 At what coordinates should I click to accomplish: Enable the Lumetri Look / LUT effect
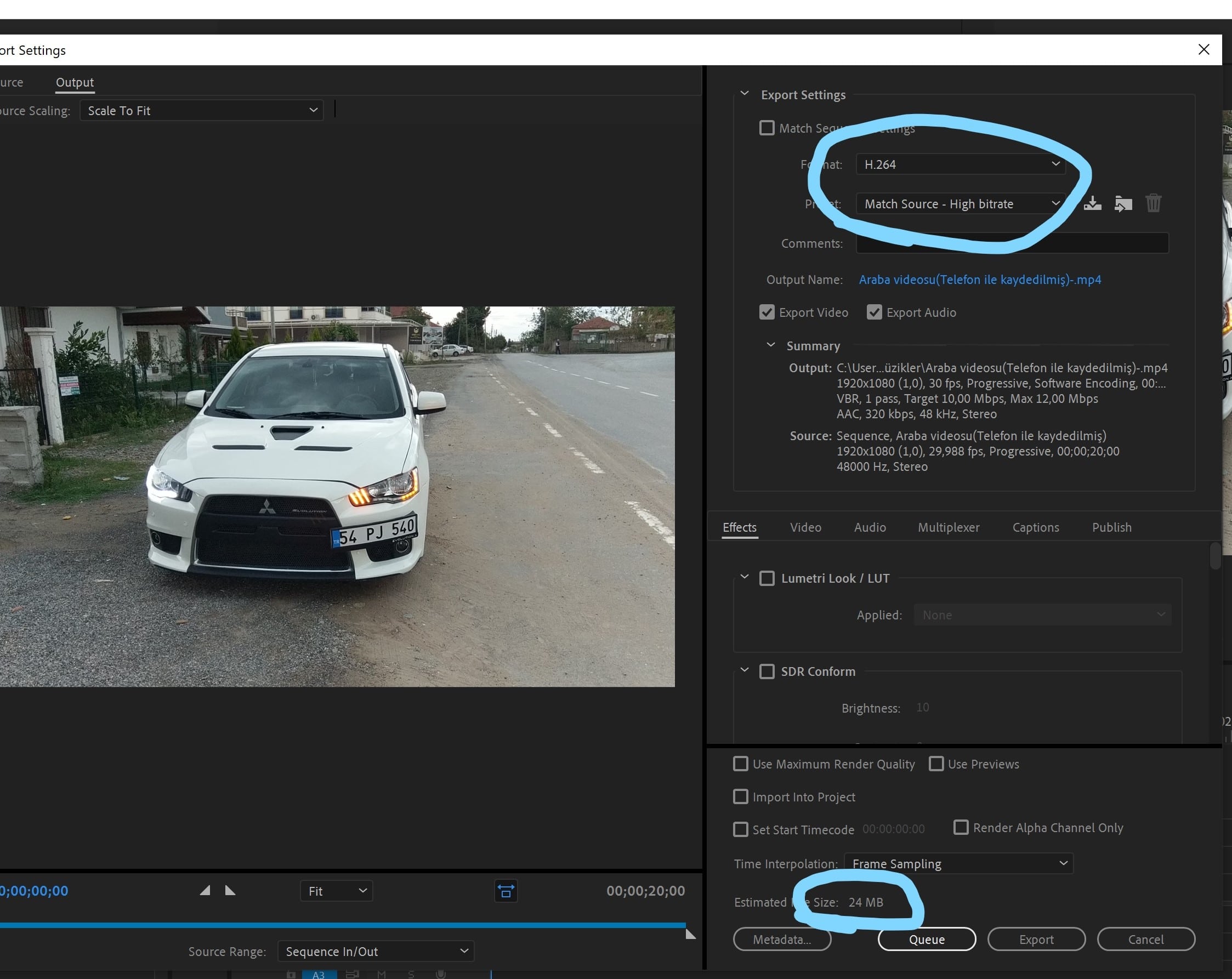point(767,578)
